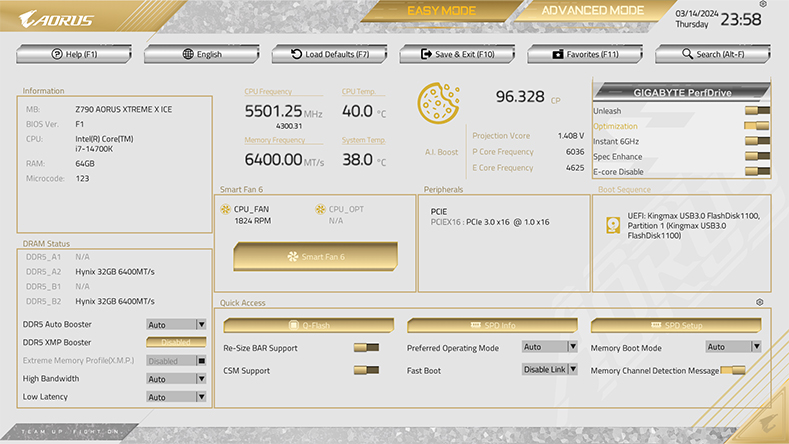Click the CPU_OPT fan icon

pyautogui.click(x=320, y=209)
